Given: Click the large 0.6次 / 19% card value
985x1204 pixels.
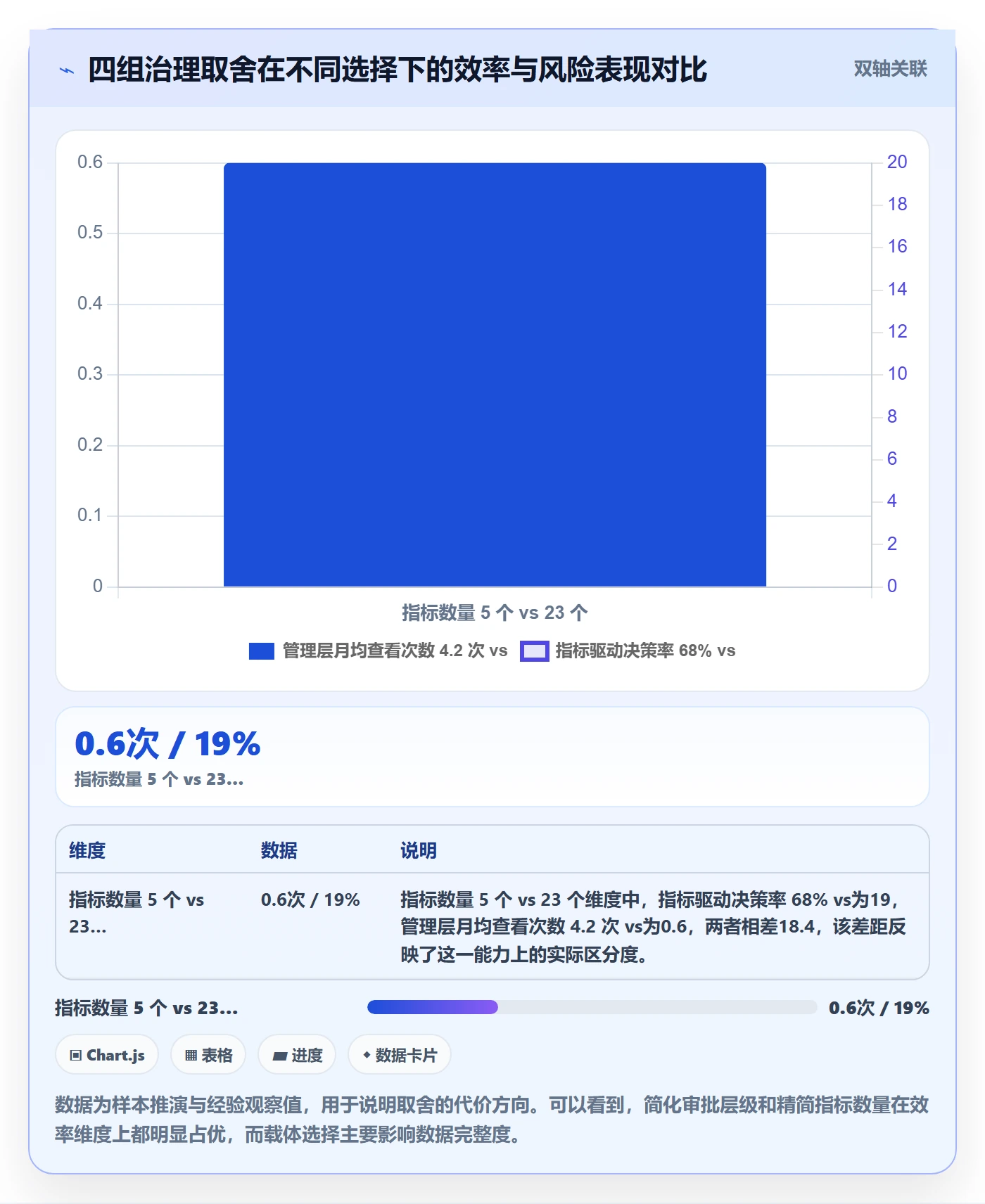Looking at the screenshot, I should point(167,743).
